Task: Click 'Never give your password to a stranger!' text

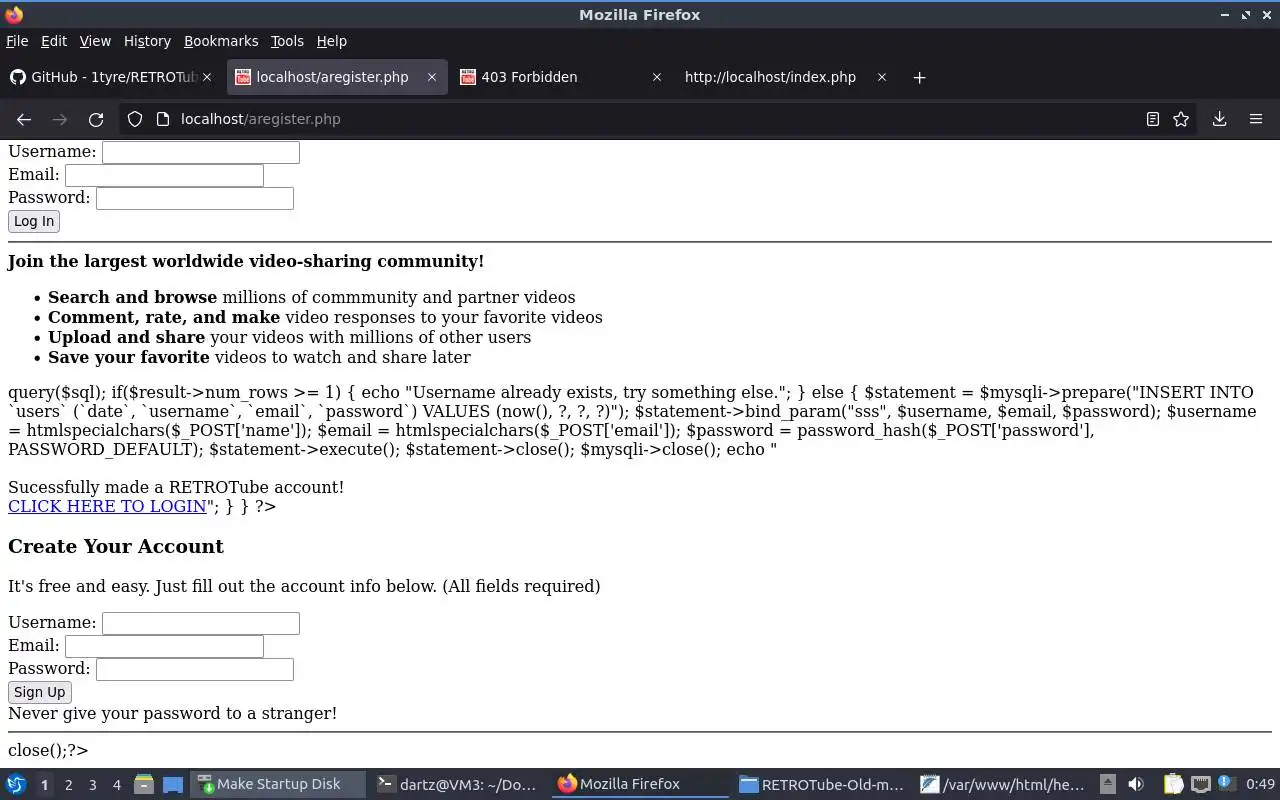Action: click(172, 714)
